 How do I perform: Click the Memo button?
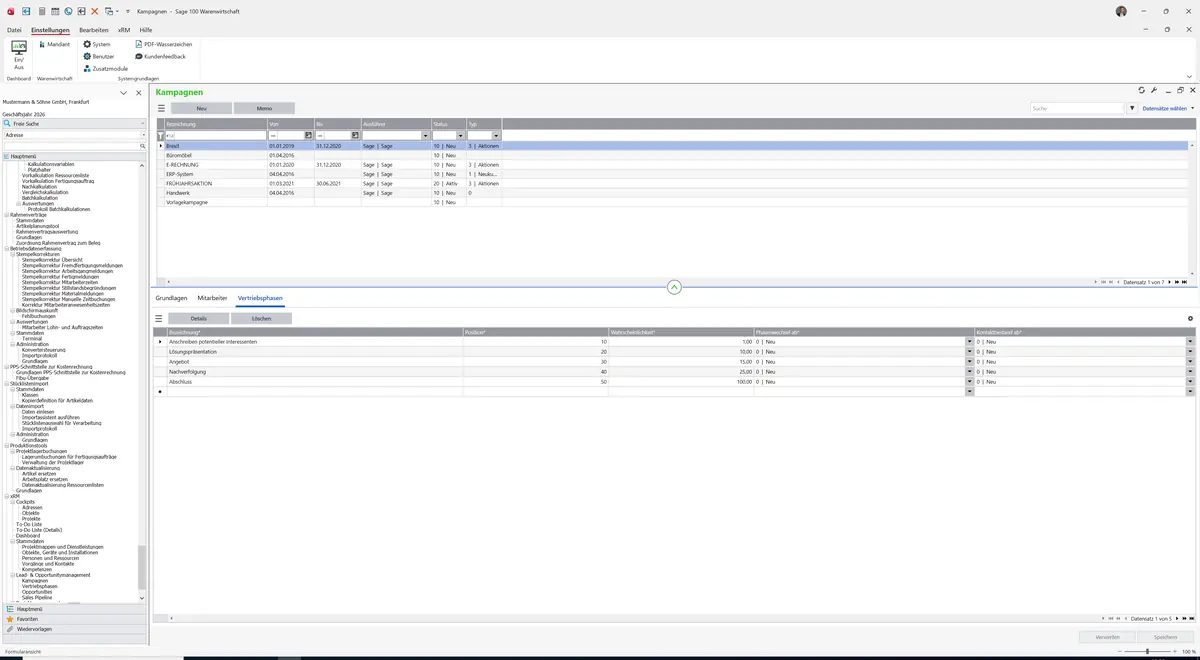pos(264,108)
